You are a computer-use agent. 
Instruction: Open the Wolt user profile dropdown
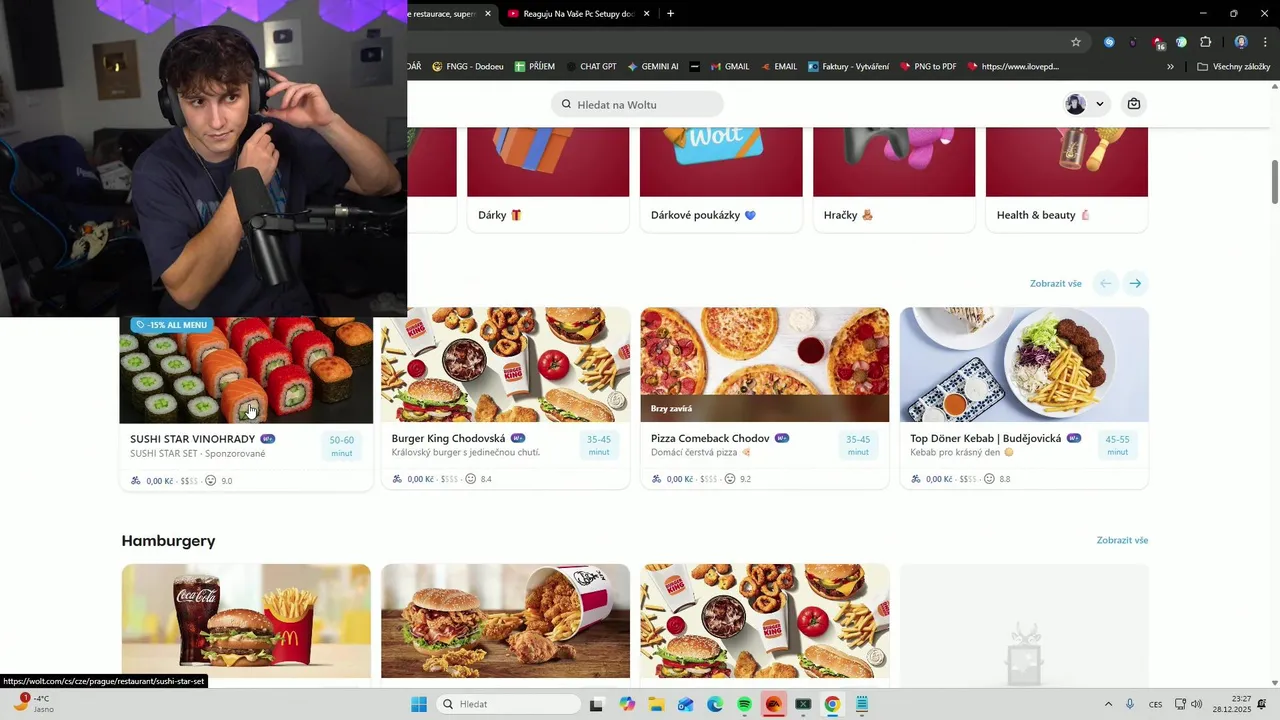coord(1086,104)
